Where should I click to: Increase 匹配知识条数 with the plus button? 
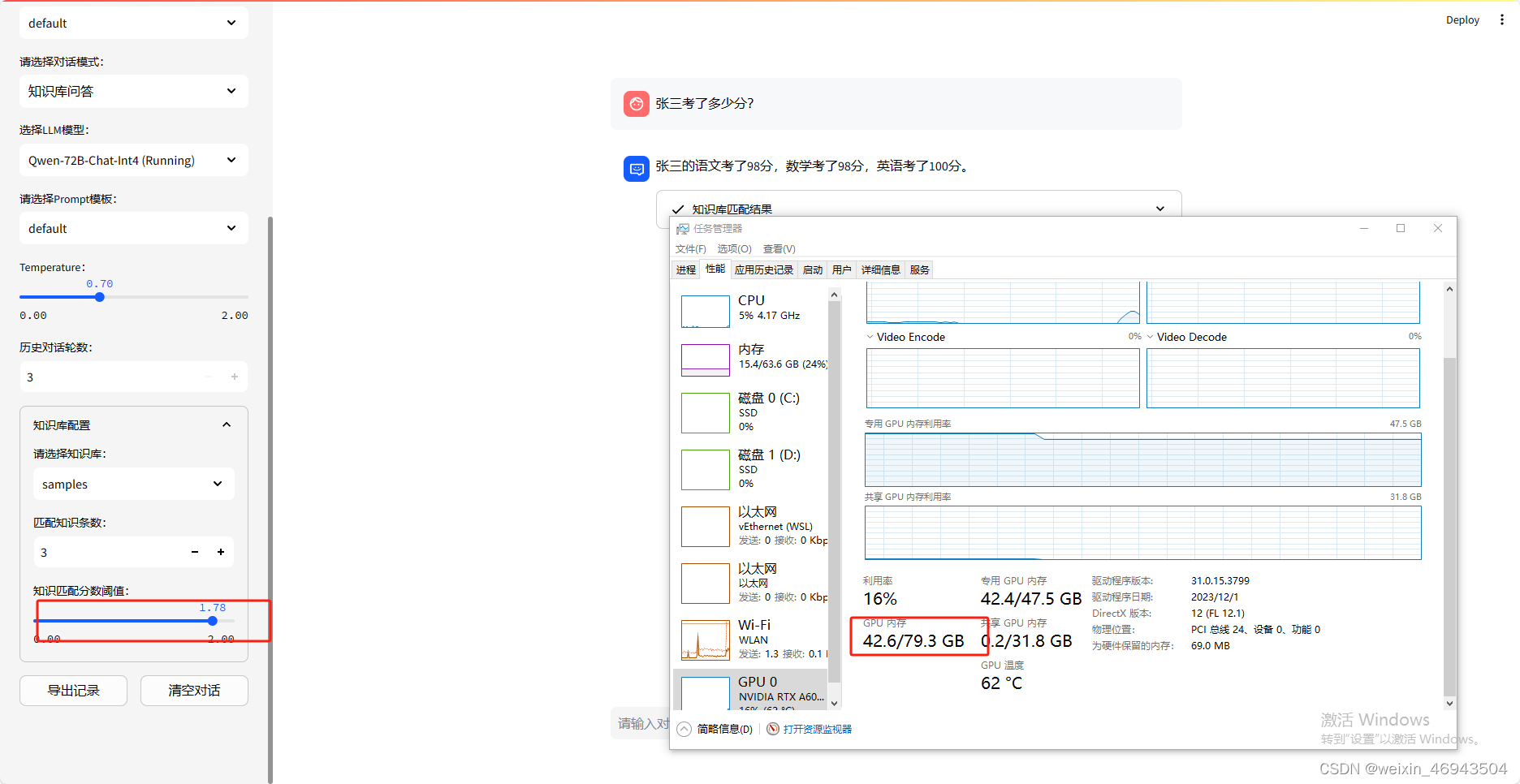(221, 552)
